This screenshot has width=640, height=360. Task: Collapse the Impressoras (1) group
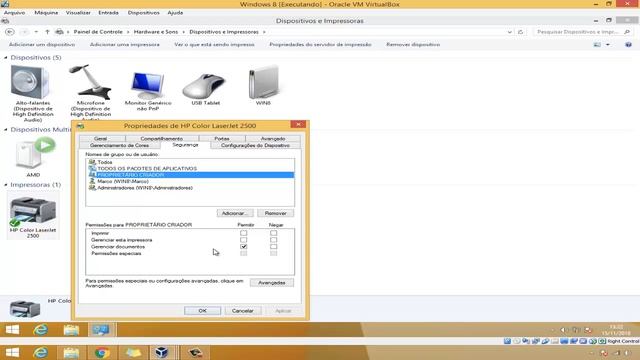click(x=6, y=185)
